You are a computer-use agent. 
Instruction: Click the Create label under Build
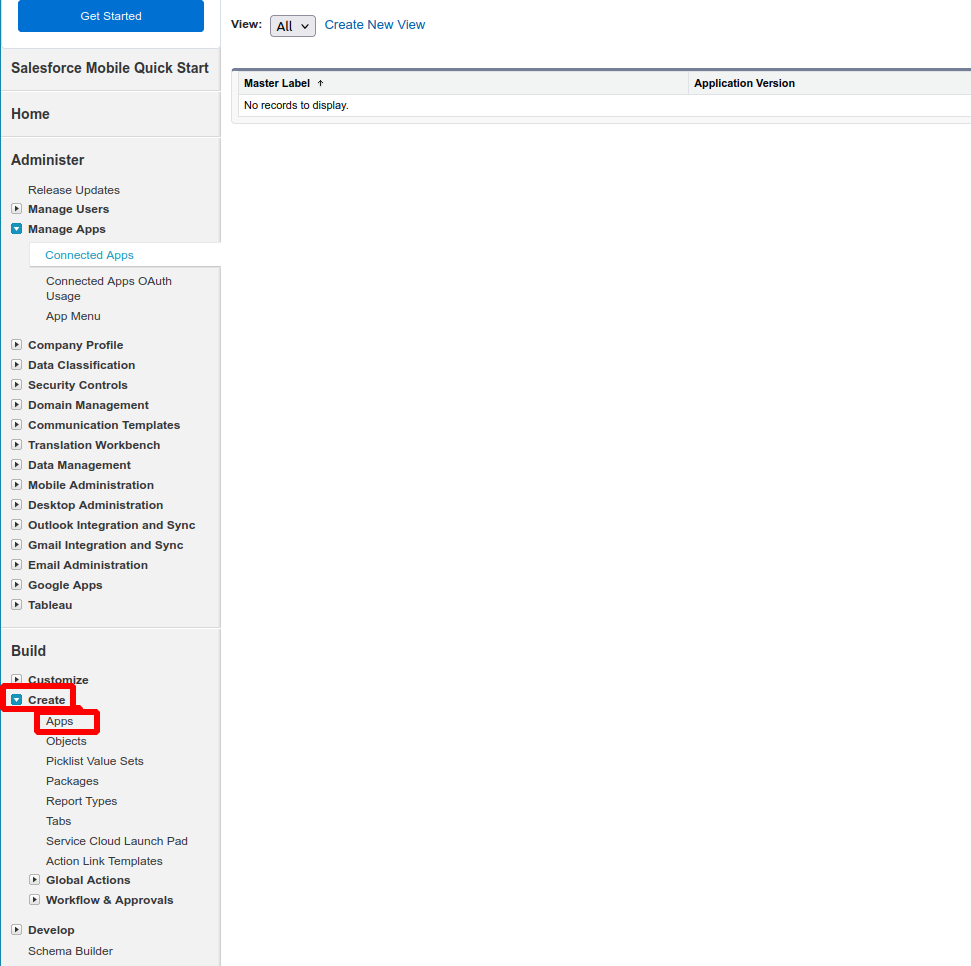tap(46, 700)
